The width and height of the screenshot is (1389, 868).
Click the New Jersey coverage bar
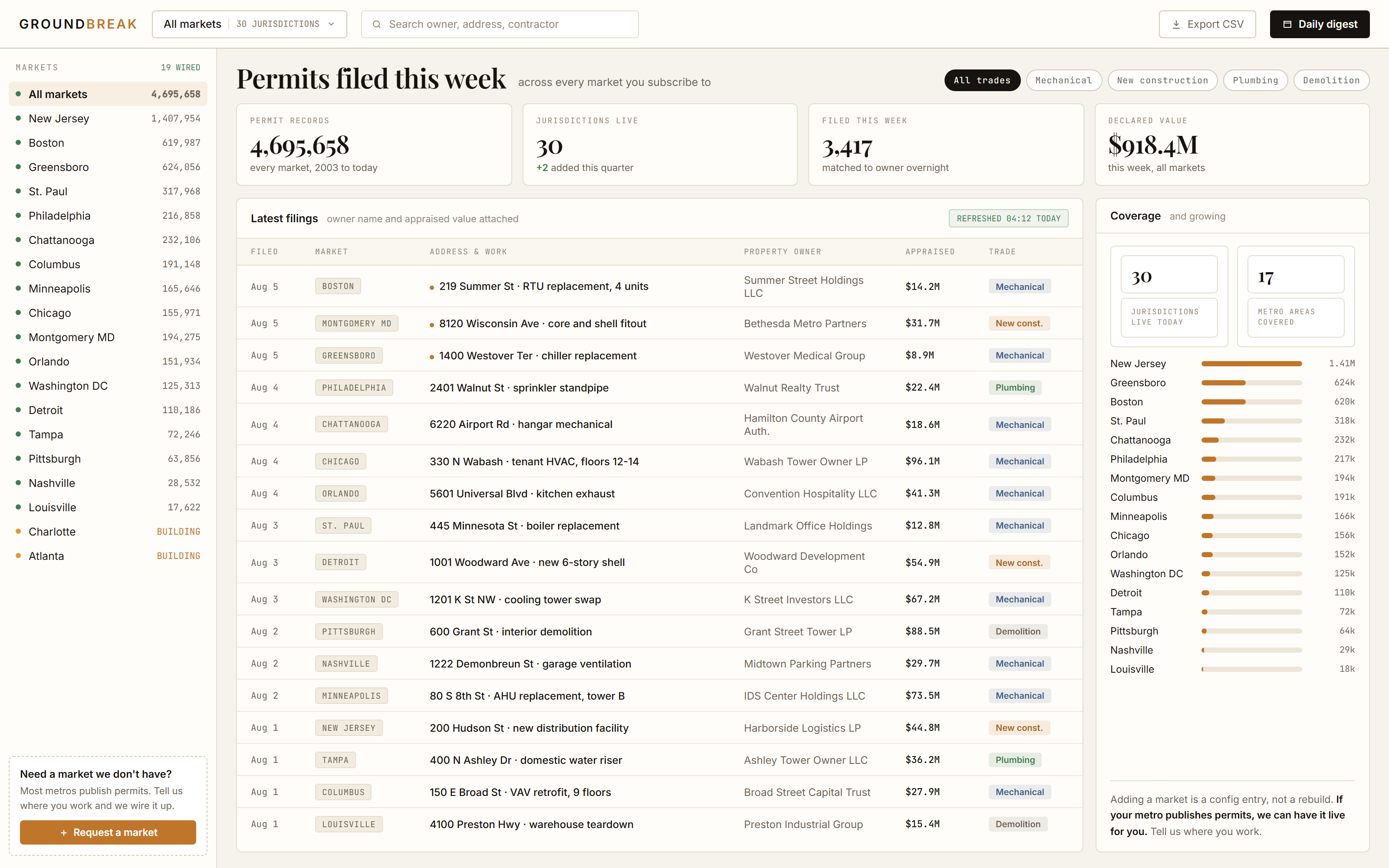point(1251,363)
